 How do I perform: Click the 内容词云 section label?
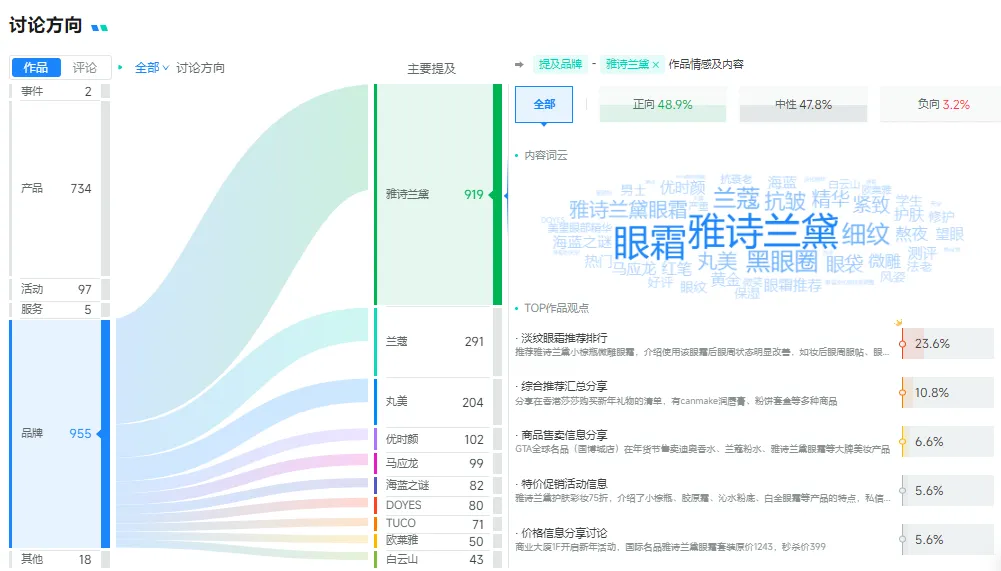click(x=545, y=155)
